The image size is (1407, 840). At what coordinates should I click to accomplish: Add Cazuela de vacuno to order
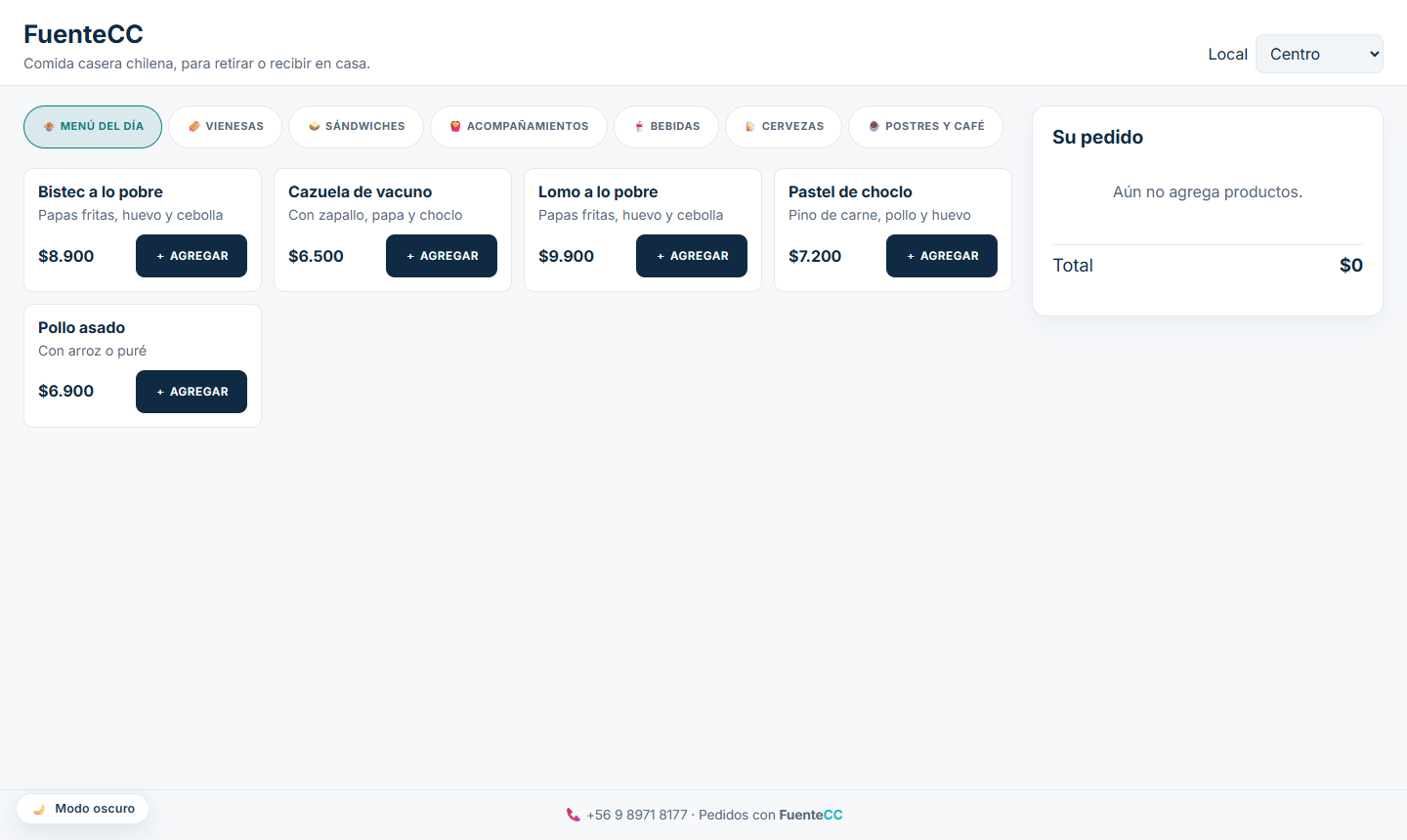point(442,256)
